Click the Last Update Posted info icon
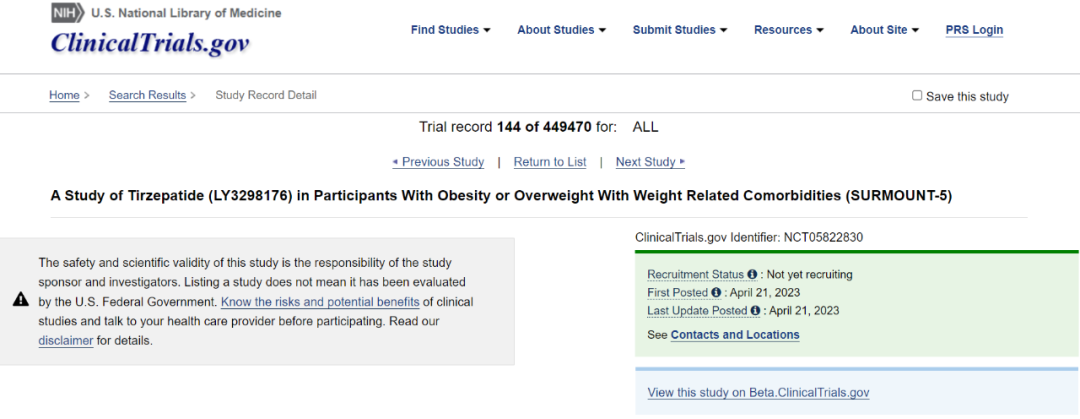Viewport: 1080px width, 419px height. [x=755, y=310]
